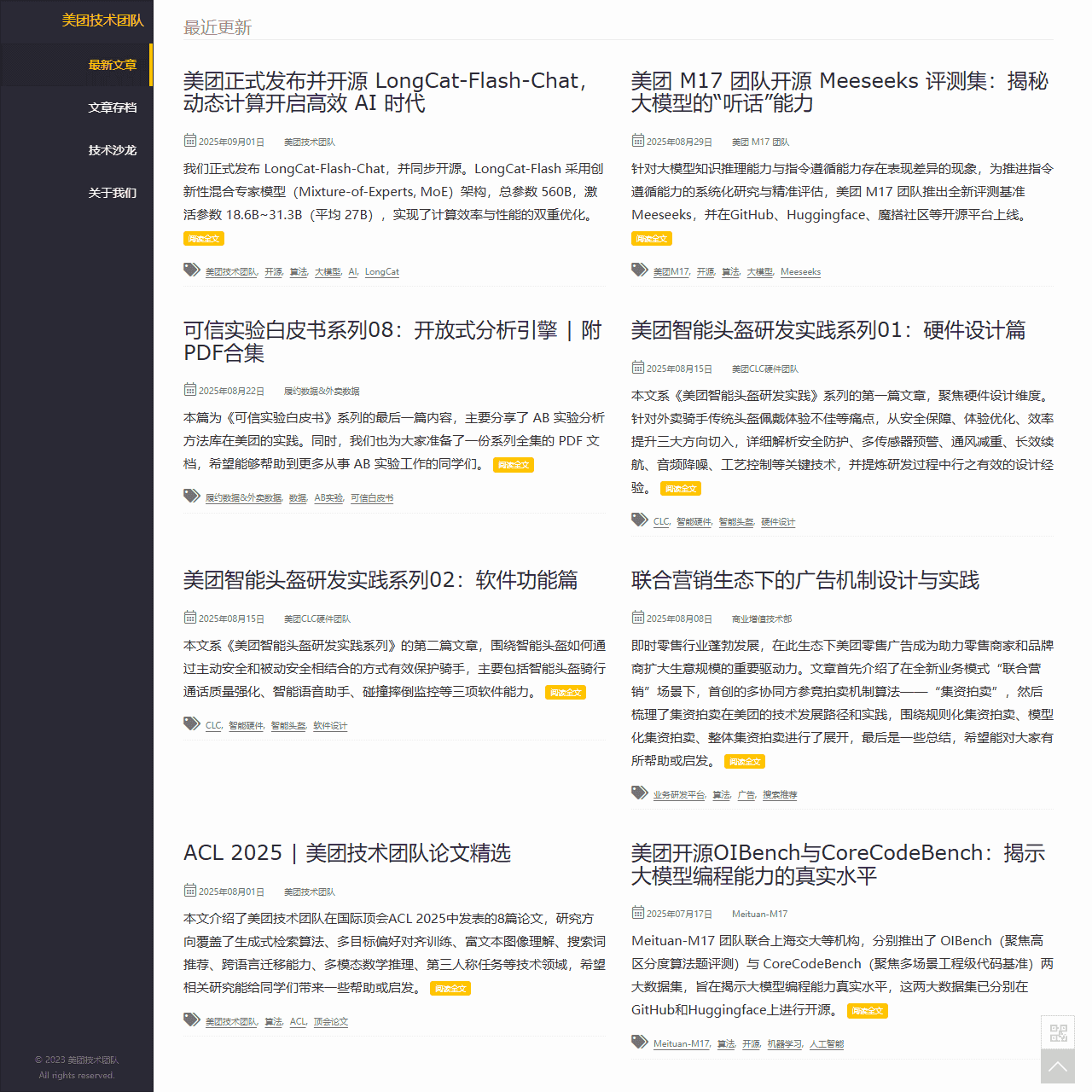Click 阅读全文 on the LongCat-Flash-Chat article

click(x=204, y=238)
